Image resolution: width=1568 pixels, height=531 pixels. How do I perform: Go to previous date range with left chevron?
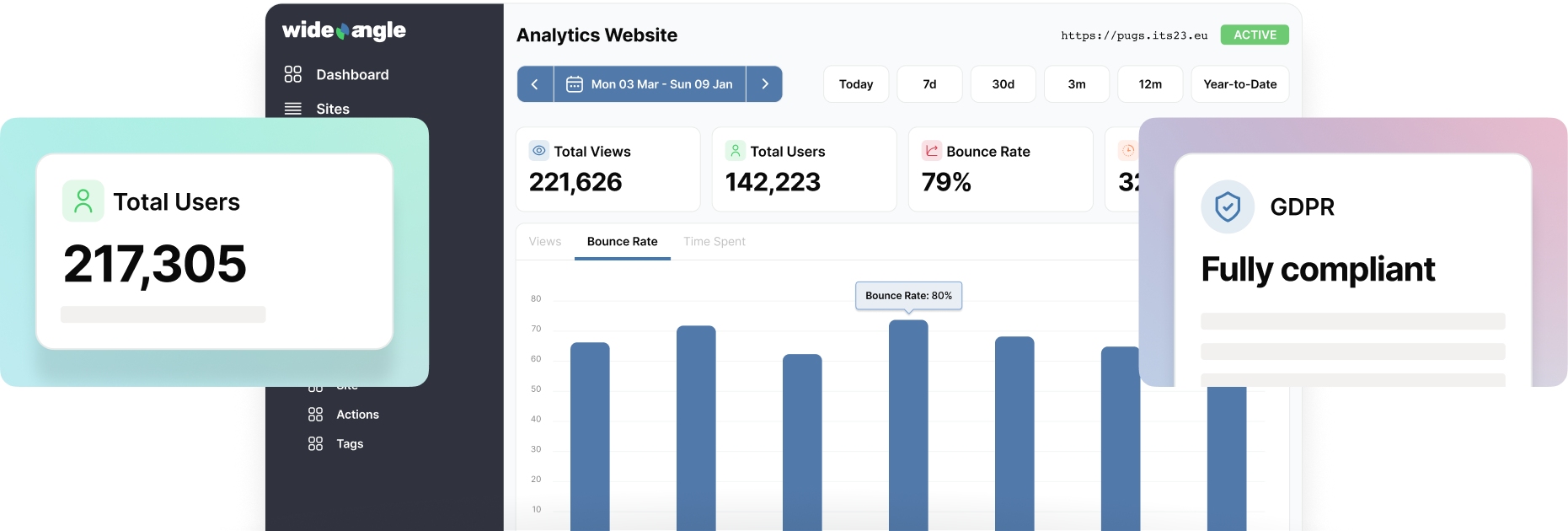click(535, 84)
